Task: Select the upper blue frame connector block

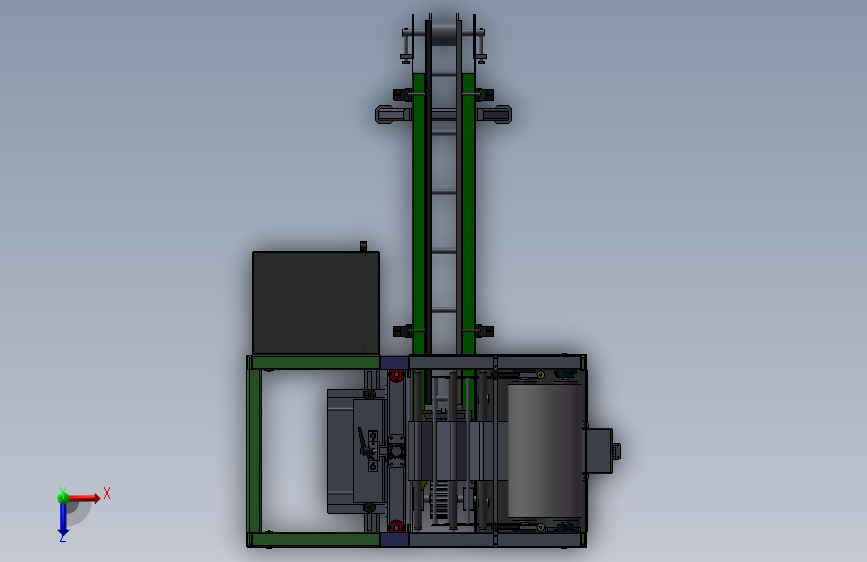Action: (x=394, y=363)
